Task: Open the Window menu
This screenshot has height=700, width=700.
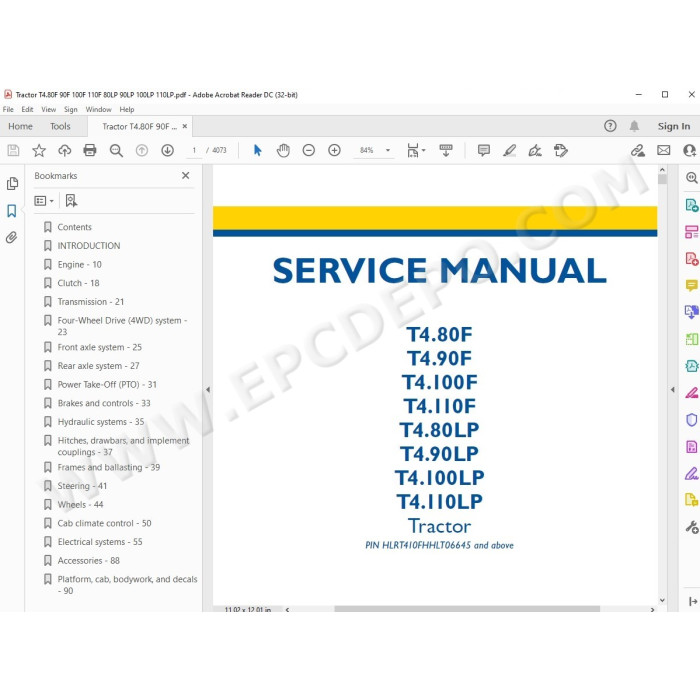Action: click(98, 109)
